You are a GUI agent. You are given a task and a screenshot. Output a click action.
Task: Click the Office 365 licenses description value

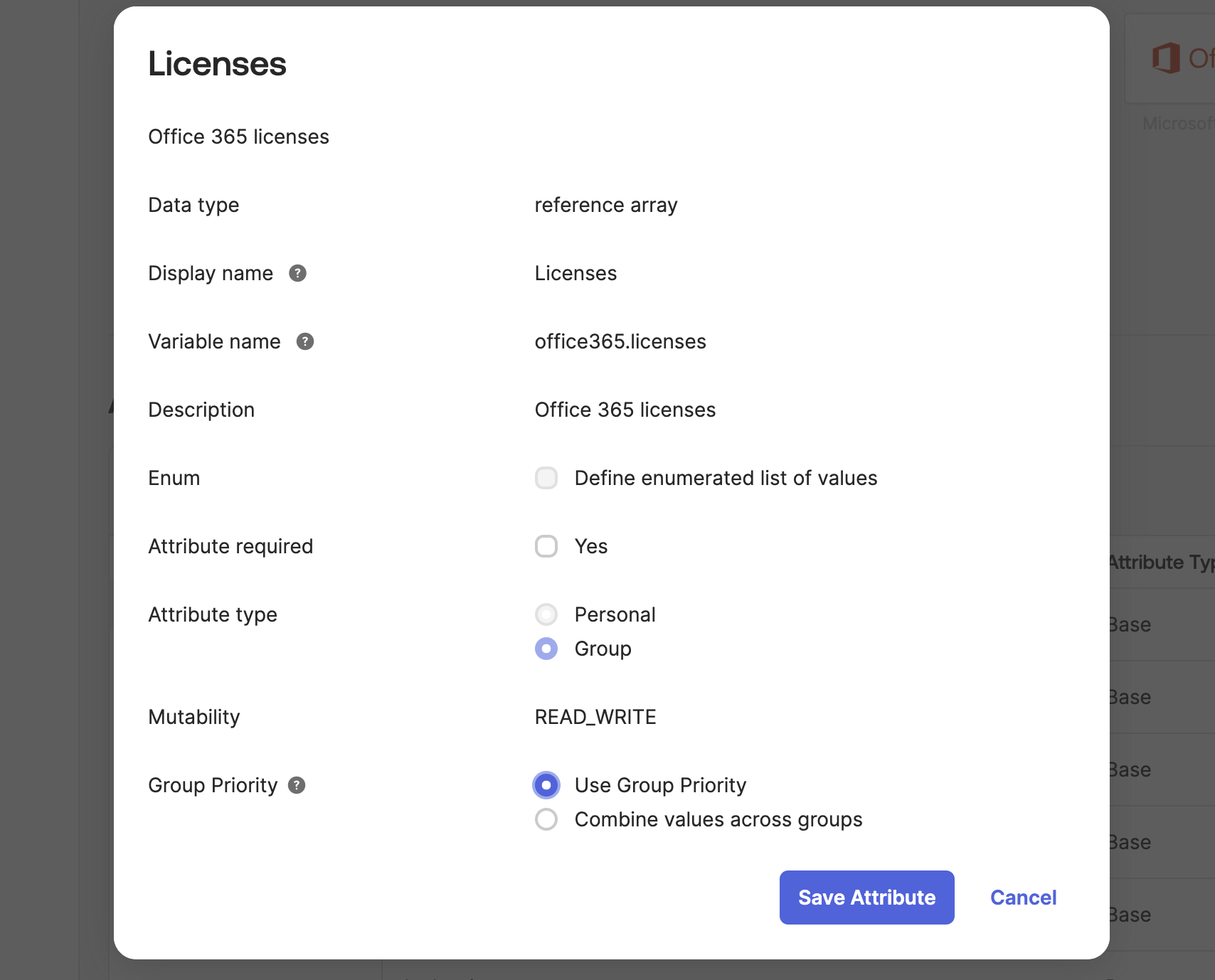click(x=625, y=410)
